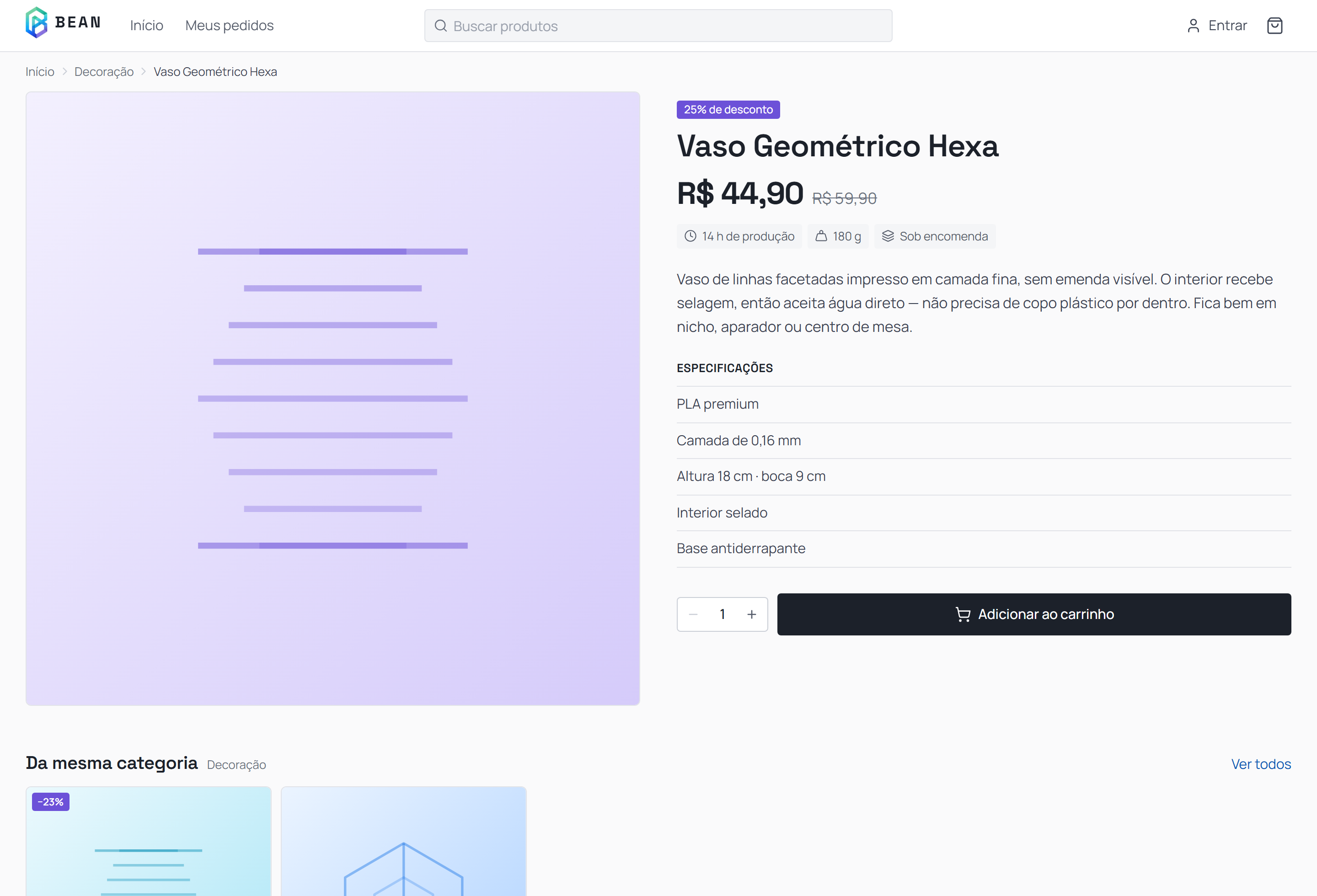Focus the Buscar produtos search field
Viewport: 1317px width, 896px height.
click(658, 26)
